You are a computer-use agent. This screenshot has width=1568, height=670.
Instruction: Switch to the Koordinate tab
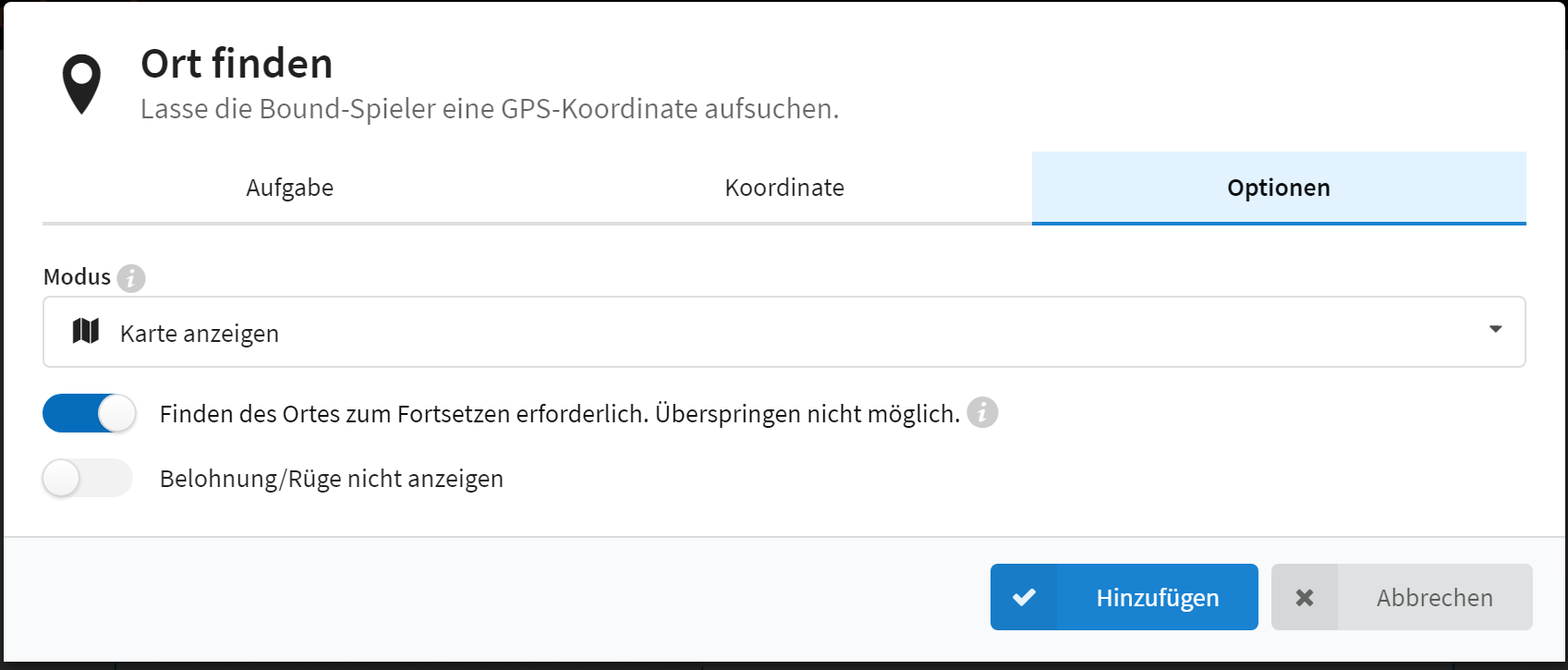[784, 188]
